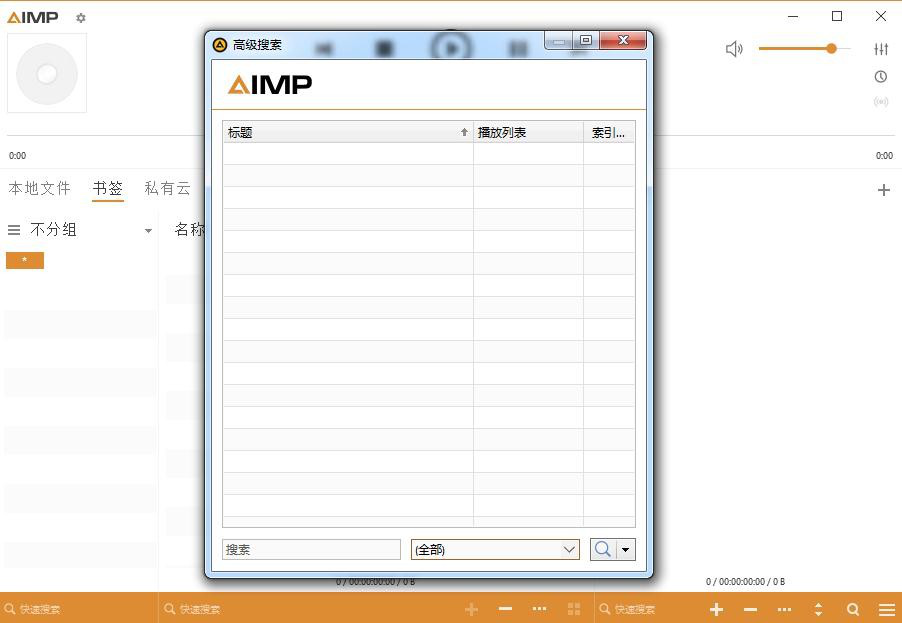Click the remaining time 0:00 label
The width and height of the screenshot is (902, 623).
point(884,155)
